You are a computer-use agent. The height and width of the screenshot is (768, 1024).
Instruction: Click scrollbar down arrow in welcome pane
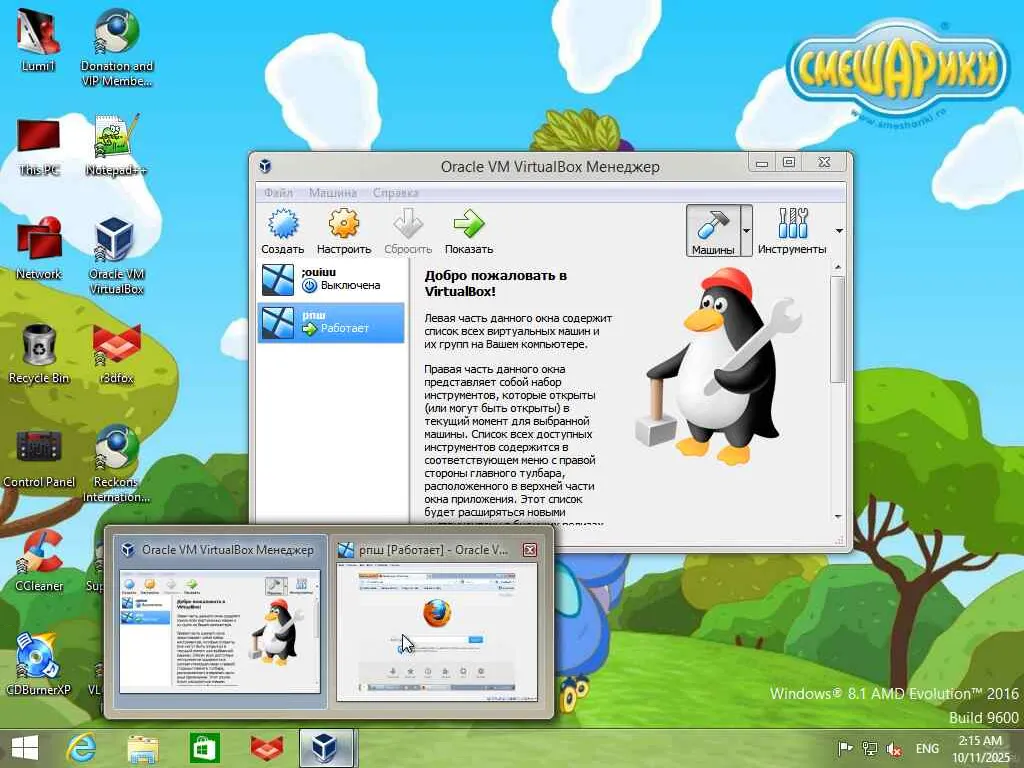point(838,517)
